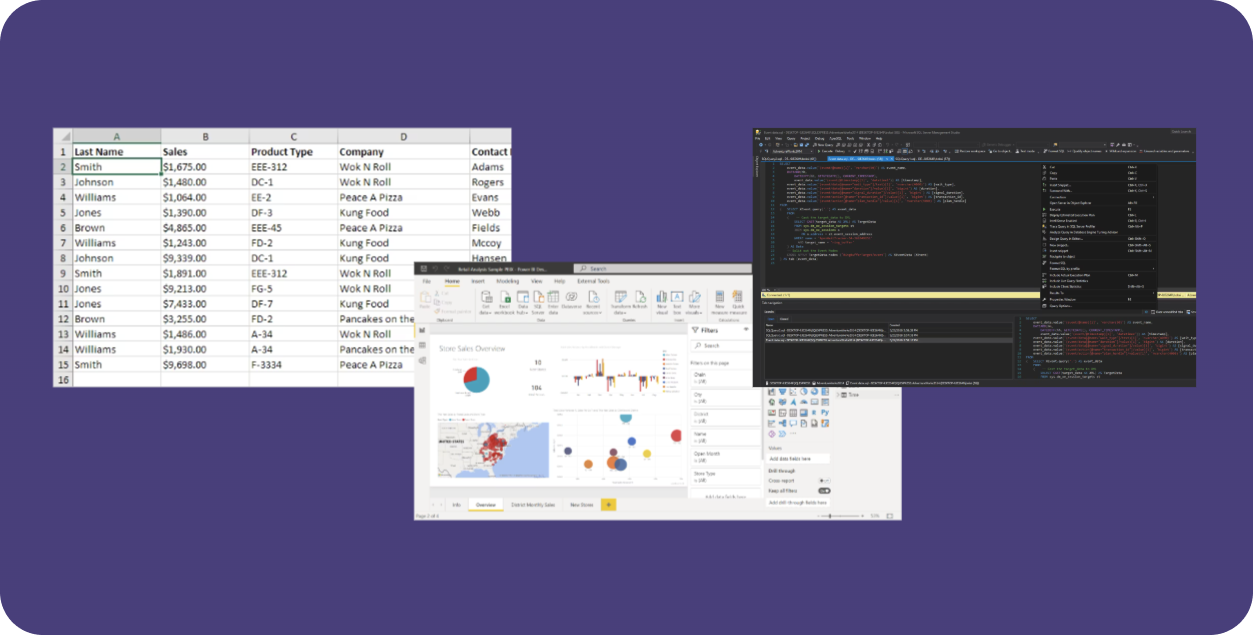Image resolution: width=1253 pixels, height=635 pixels.
Task: Switch to Data view on the left sidebar
Action: [422, 345]
